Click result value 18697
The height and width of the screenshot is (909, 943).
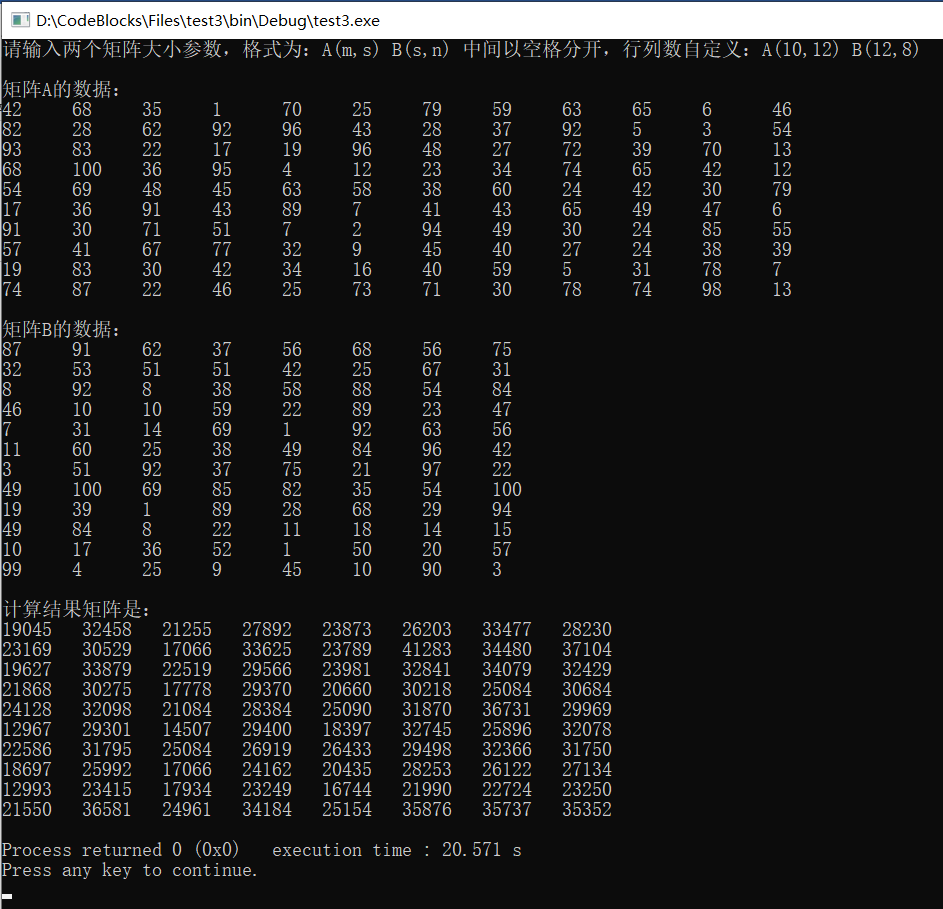pyautogui.click(x=26, y=769)
